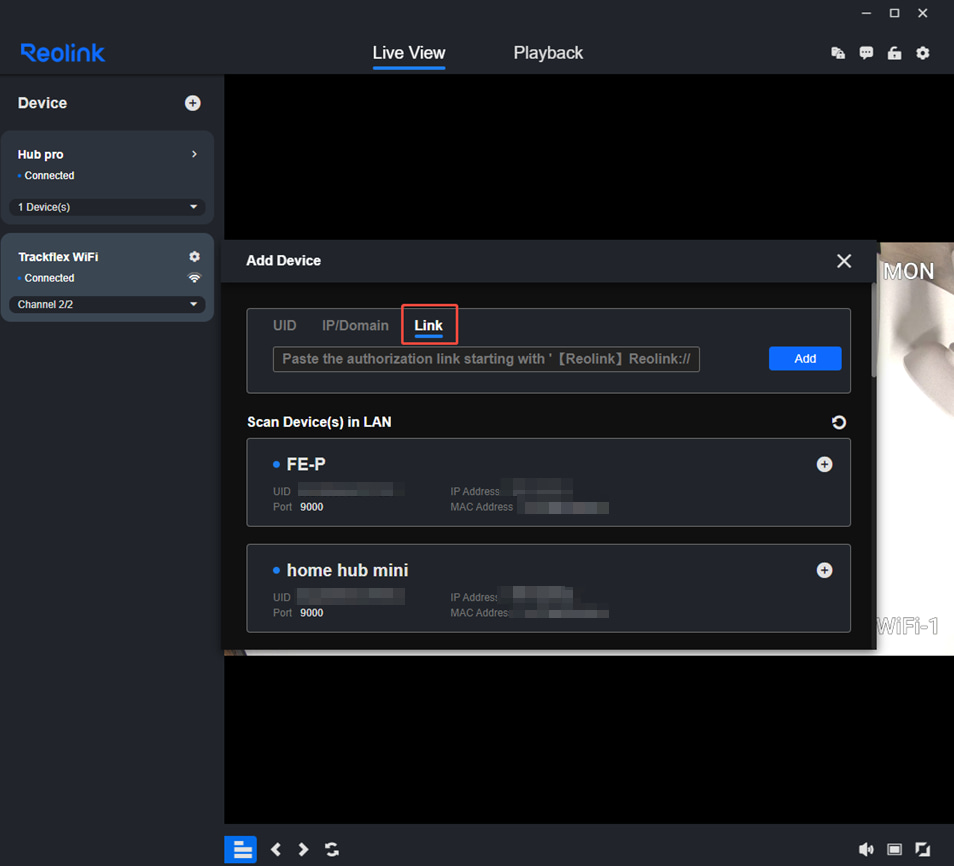This screenshot has width=954, height=866.
Task: Select the Hub pro device name
Action: pyautogui.click(x=41, y=155)
